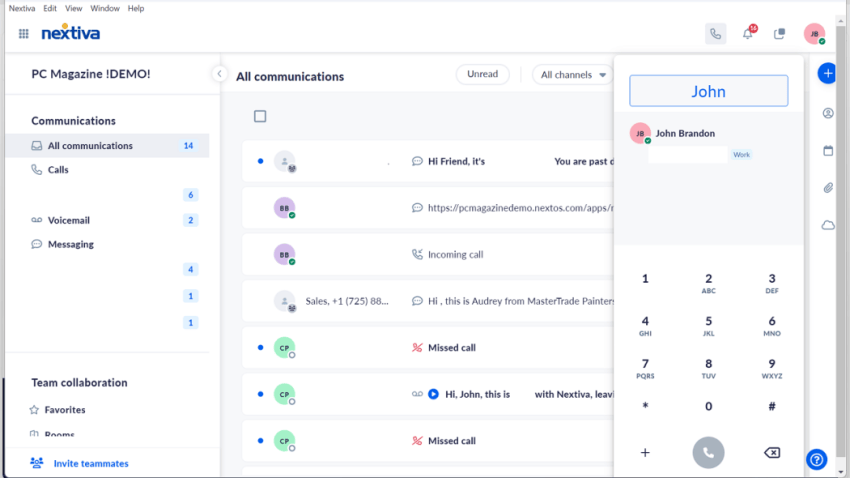
Task: Open attachments paperclip icon in right rail
Action: coord(828,188)
